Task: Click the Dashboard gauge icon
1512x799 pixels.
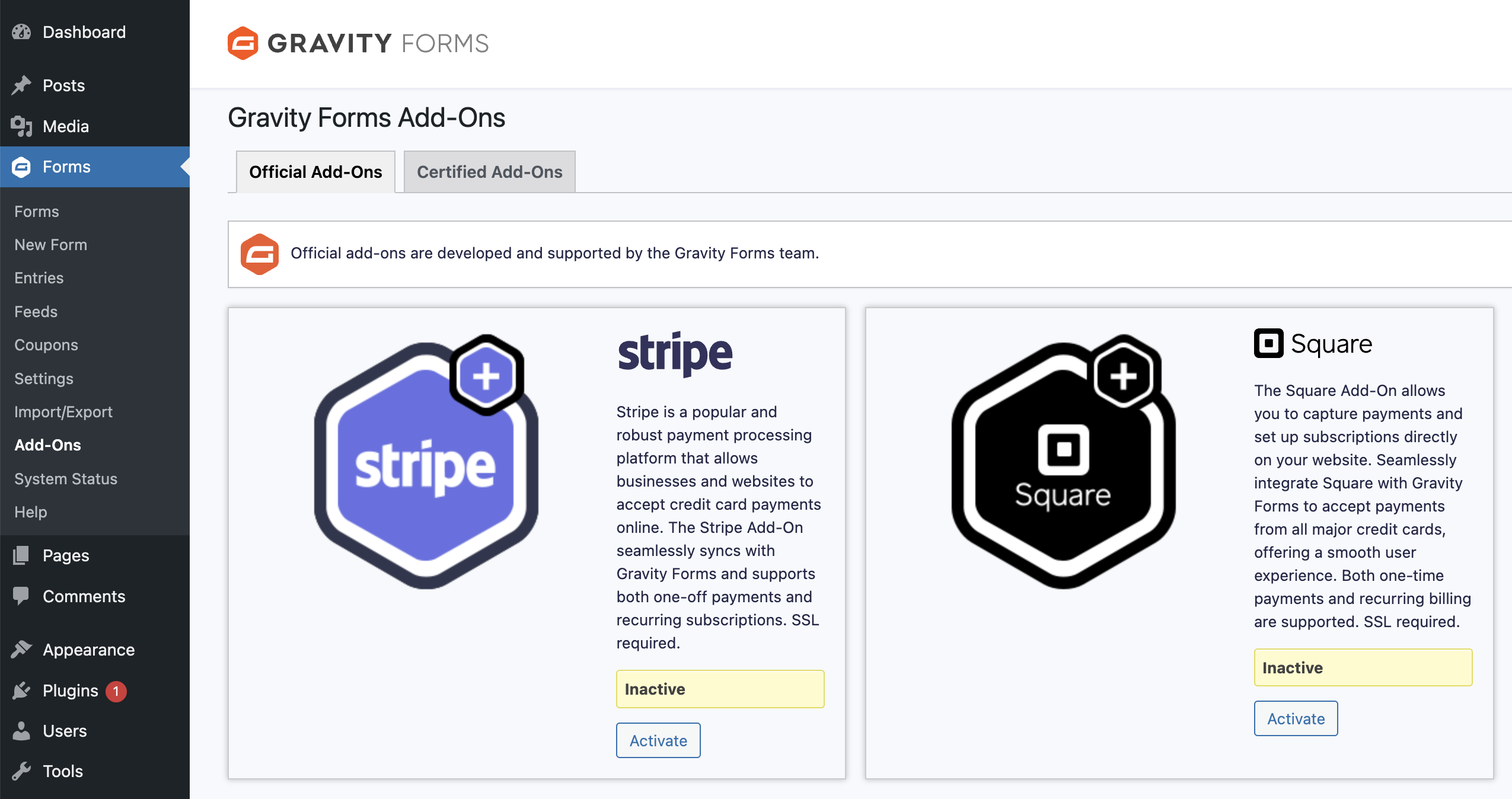Action: coord(21,32)
